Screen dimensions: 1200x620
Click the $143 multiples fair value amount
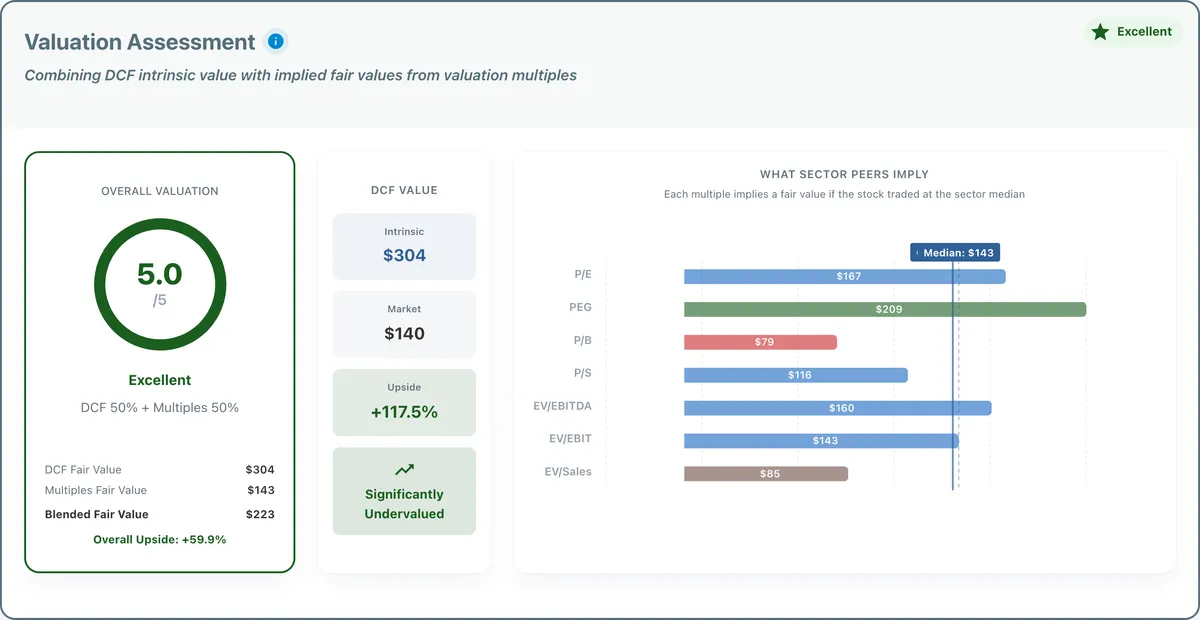click(x=260, y=490)
